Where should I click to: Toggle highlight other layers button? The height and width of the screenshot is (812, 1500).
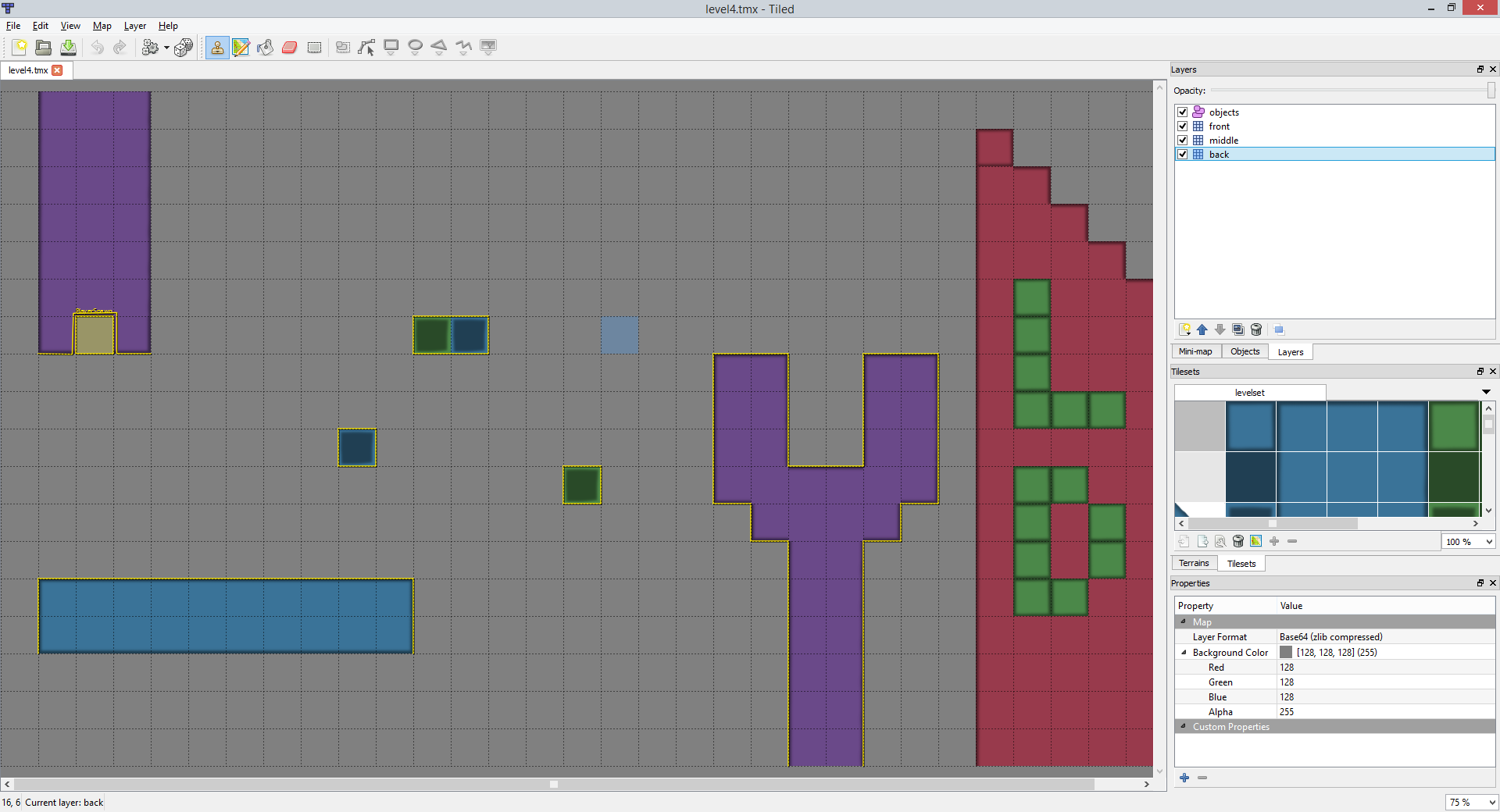[1279, 330]
